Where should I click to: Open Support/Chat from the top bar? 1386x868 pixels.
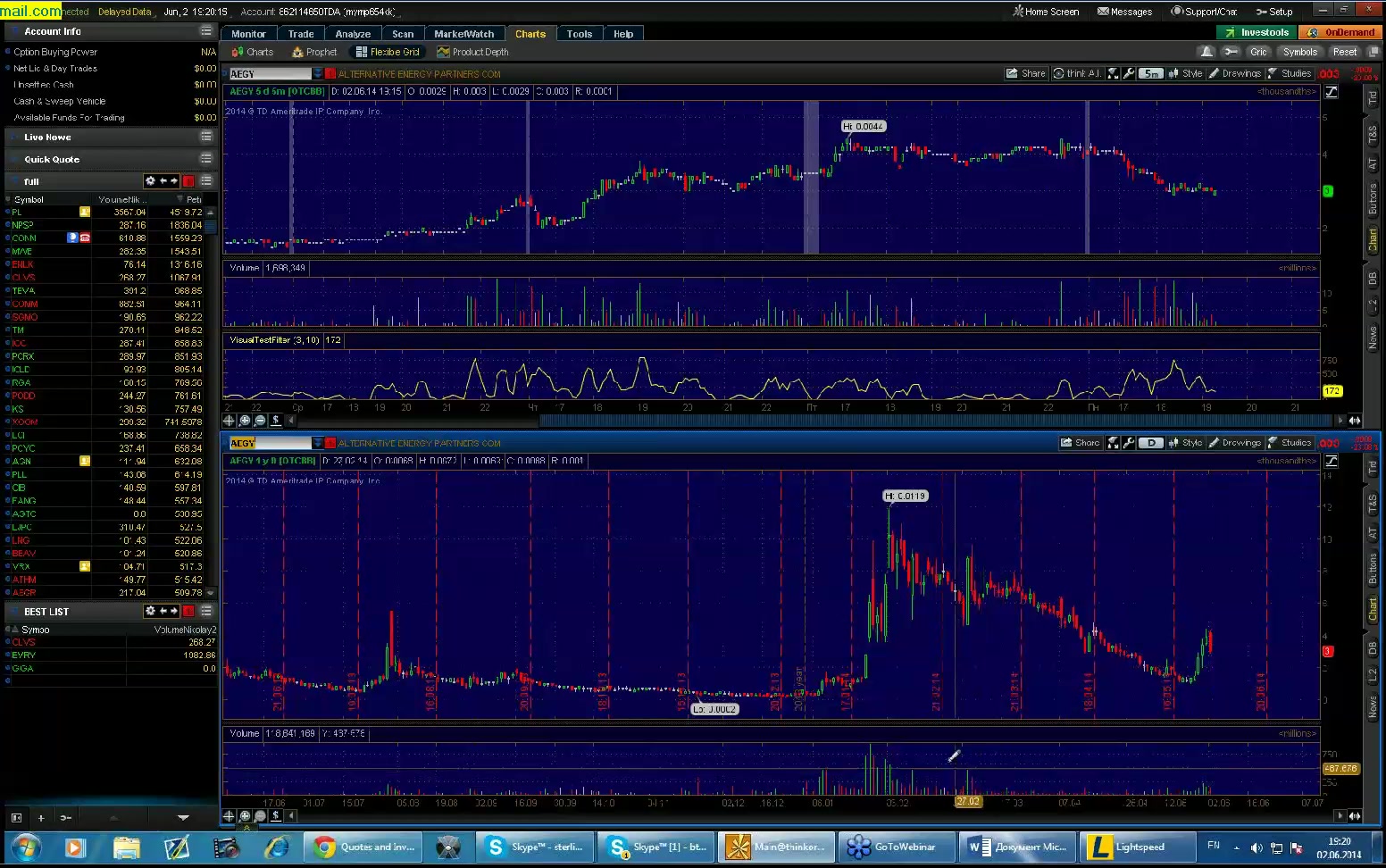pos(1204,12)
